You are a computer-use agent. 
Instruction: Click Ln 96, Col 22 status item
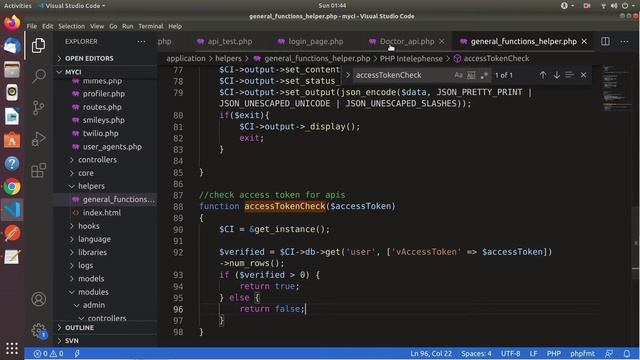[x=431, y=353]
